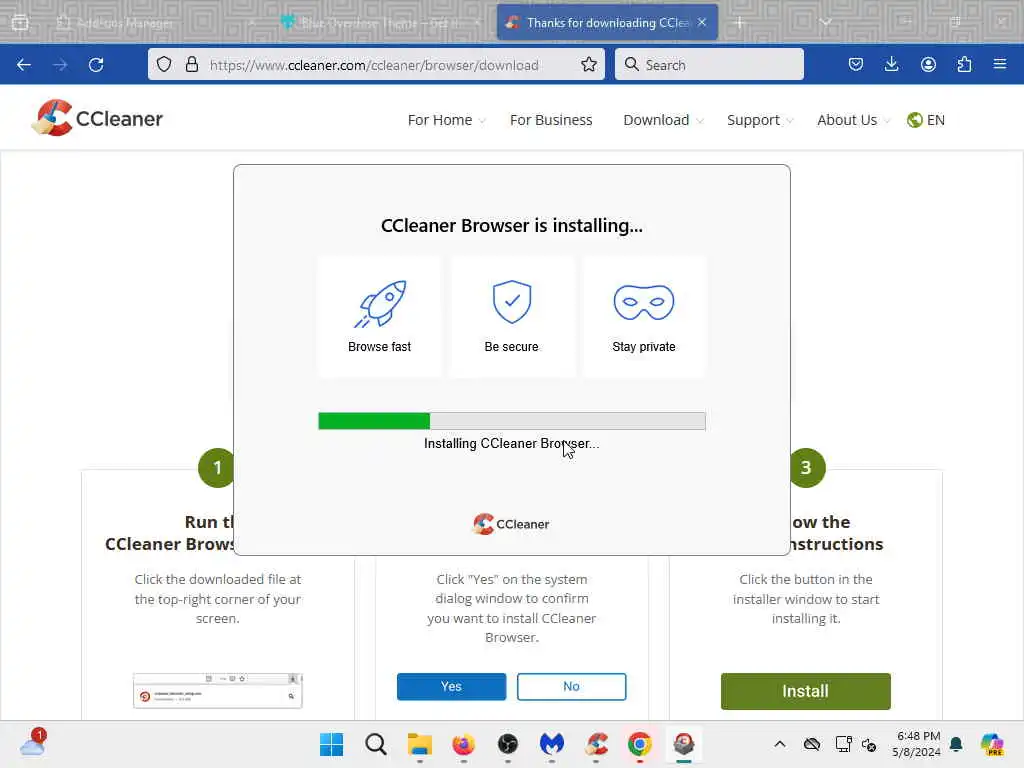1024x768 pixels.
Task: Reload the page with the refresh icon
Action: click(x=96, y=65)
